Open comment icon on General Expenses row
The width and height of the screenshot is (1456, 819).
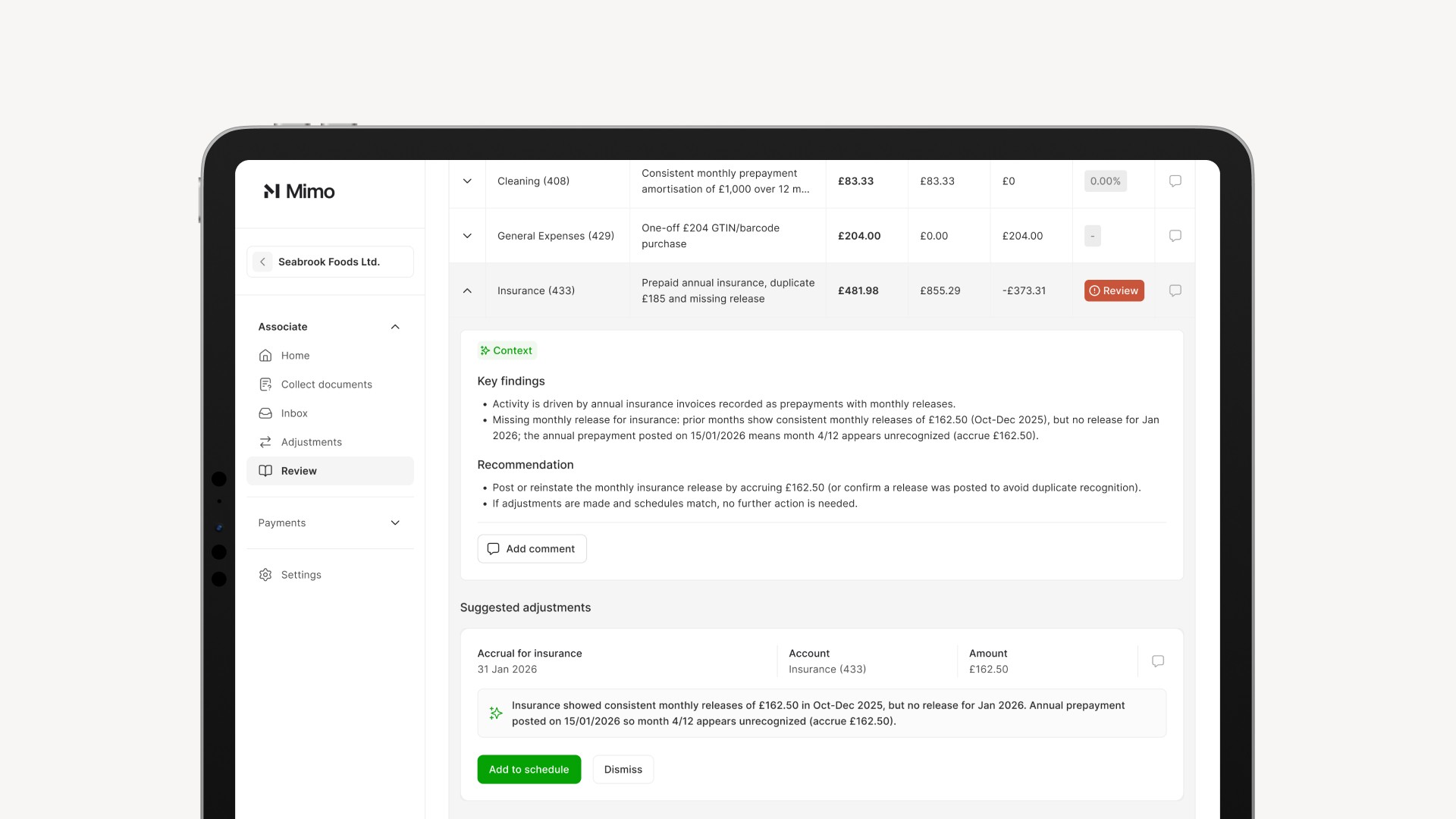point(1175,236)
